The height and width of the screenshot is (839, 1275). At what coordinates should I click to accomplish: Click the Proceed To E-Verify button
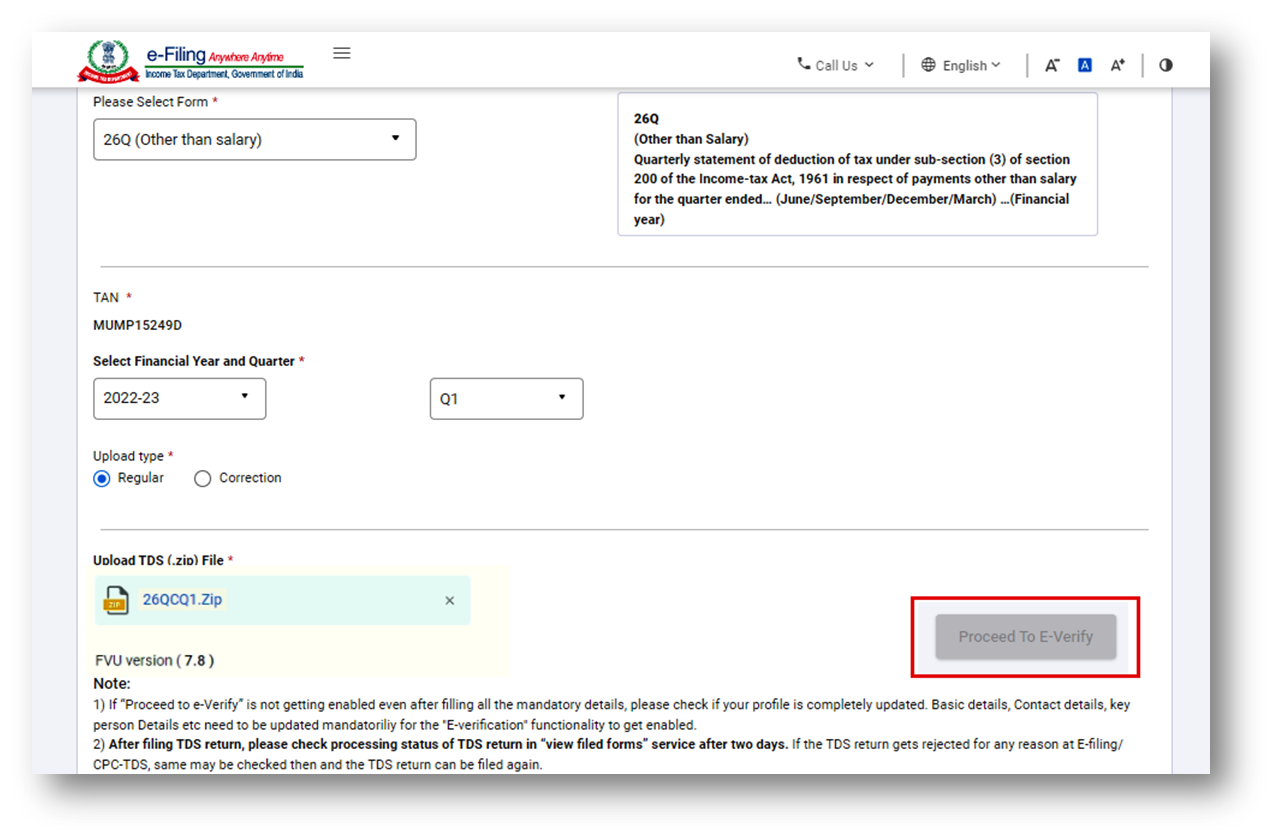pos(1025,637)
